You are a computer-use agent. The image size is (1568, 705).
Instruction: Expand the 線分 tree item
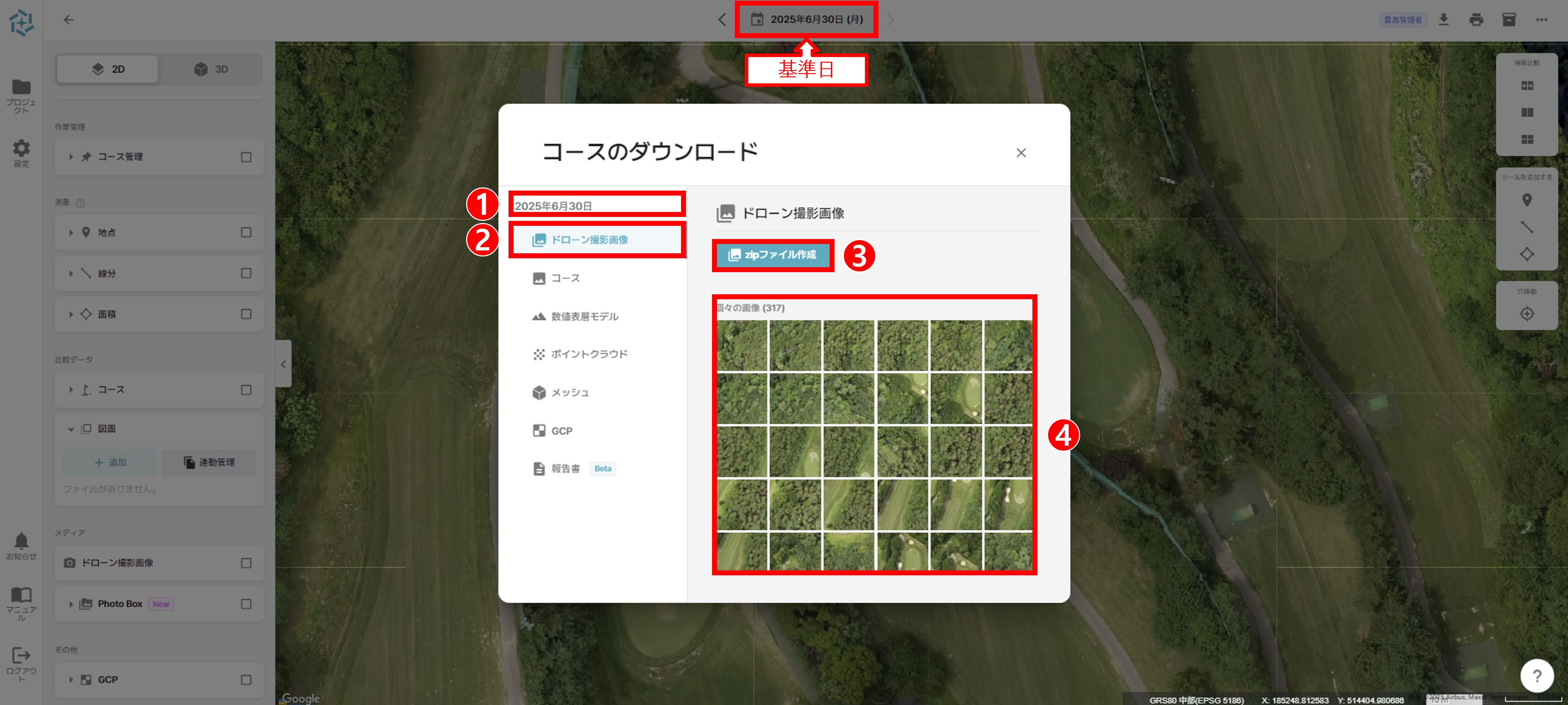click(x=71, y=274)
